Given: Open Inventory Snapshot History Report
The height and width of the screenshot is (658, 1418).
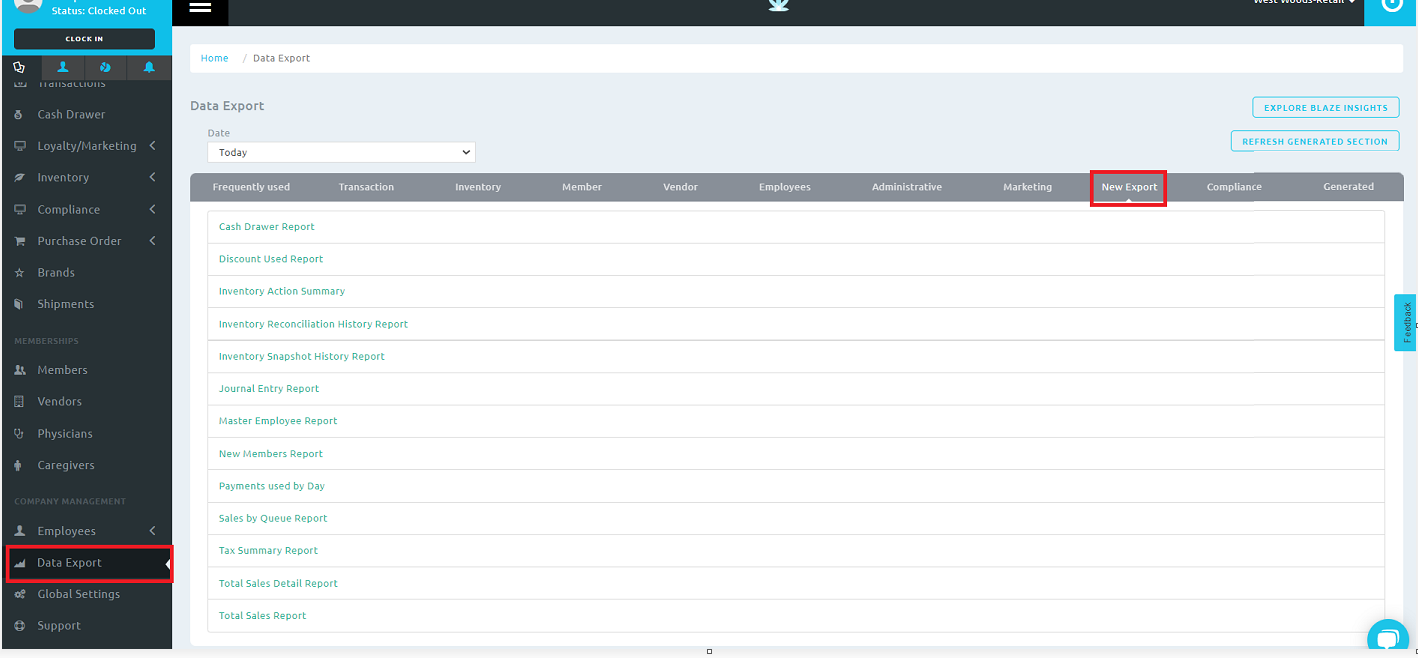Looking at the screenshot, I should pyautogui.click(x=302, y=357).
